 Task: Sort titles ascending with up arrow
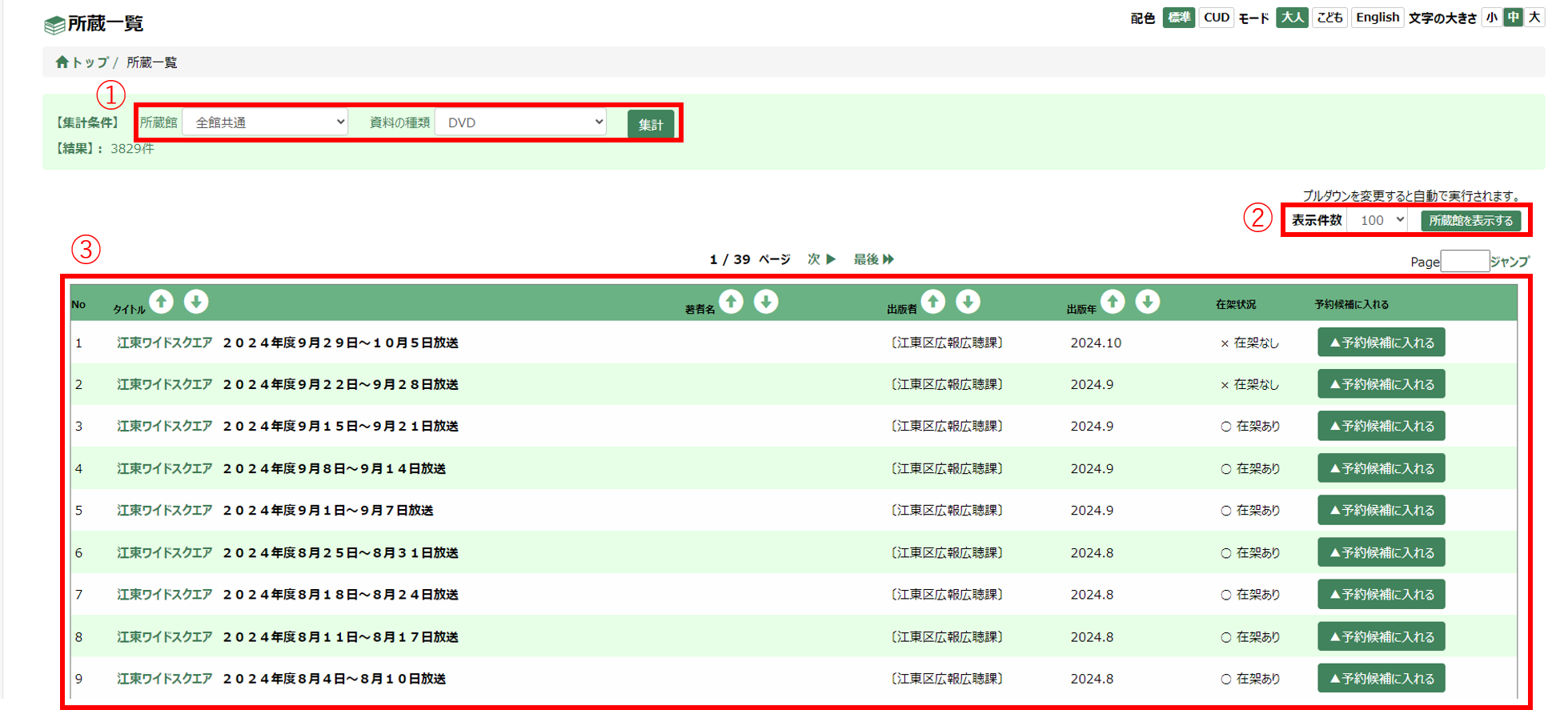(x=162, y=302)
